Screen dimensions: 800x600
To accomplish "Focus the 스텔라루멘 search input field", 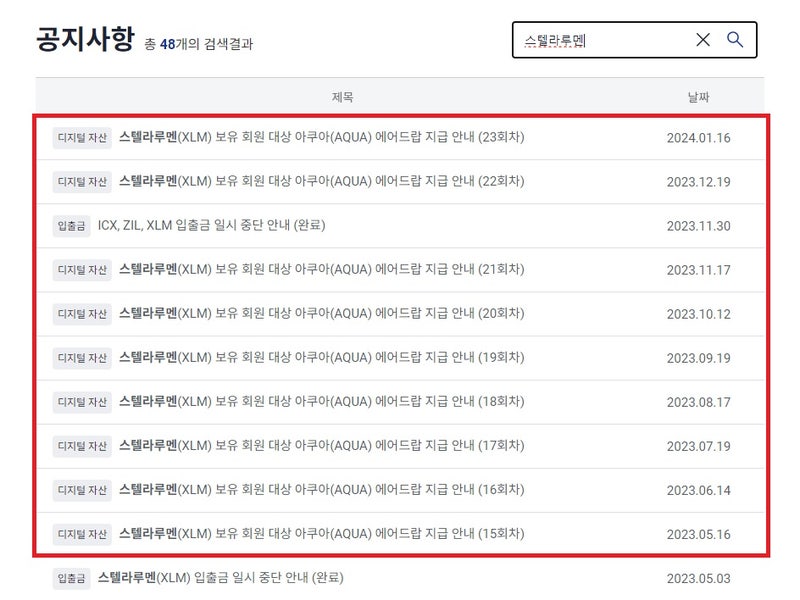I will click(602, 40).
